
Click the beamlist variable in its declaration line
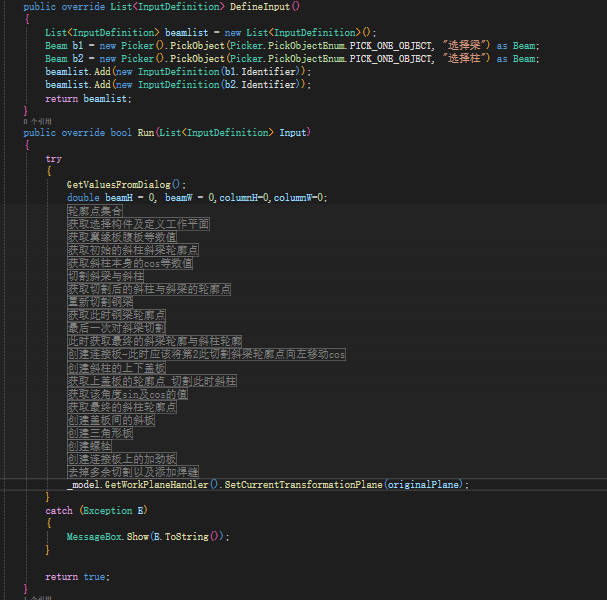tap(187, 33)
